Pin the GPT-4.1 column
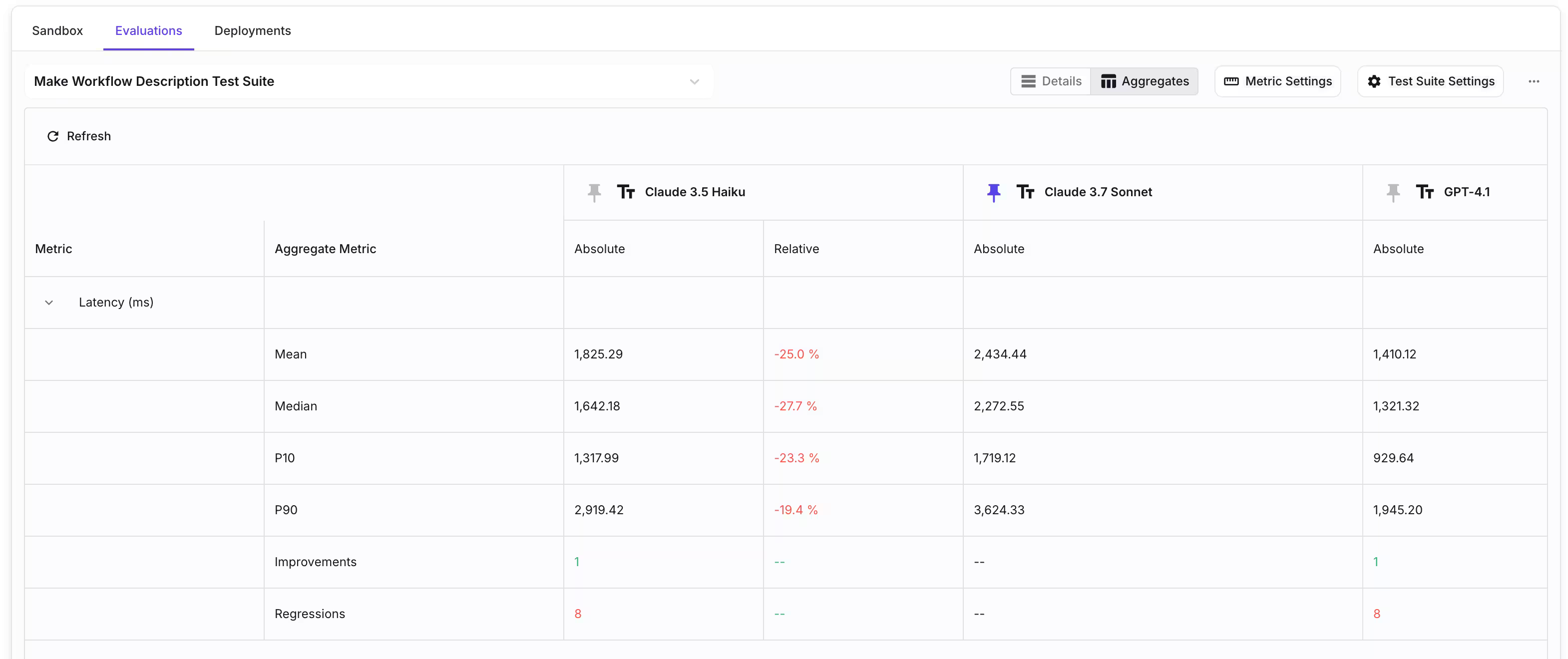1568x659 pixels. point(1393,192)
